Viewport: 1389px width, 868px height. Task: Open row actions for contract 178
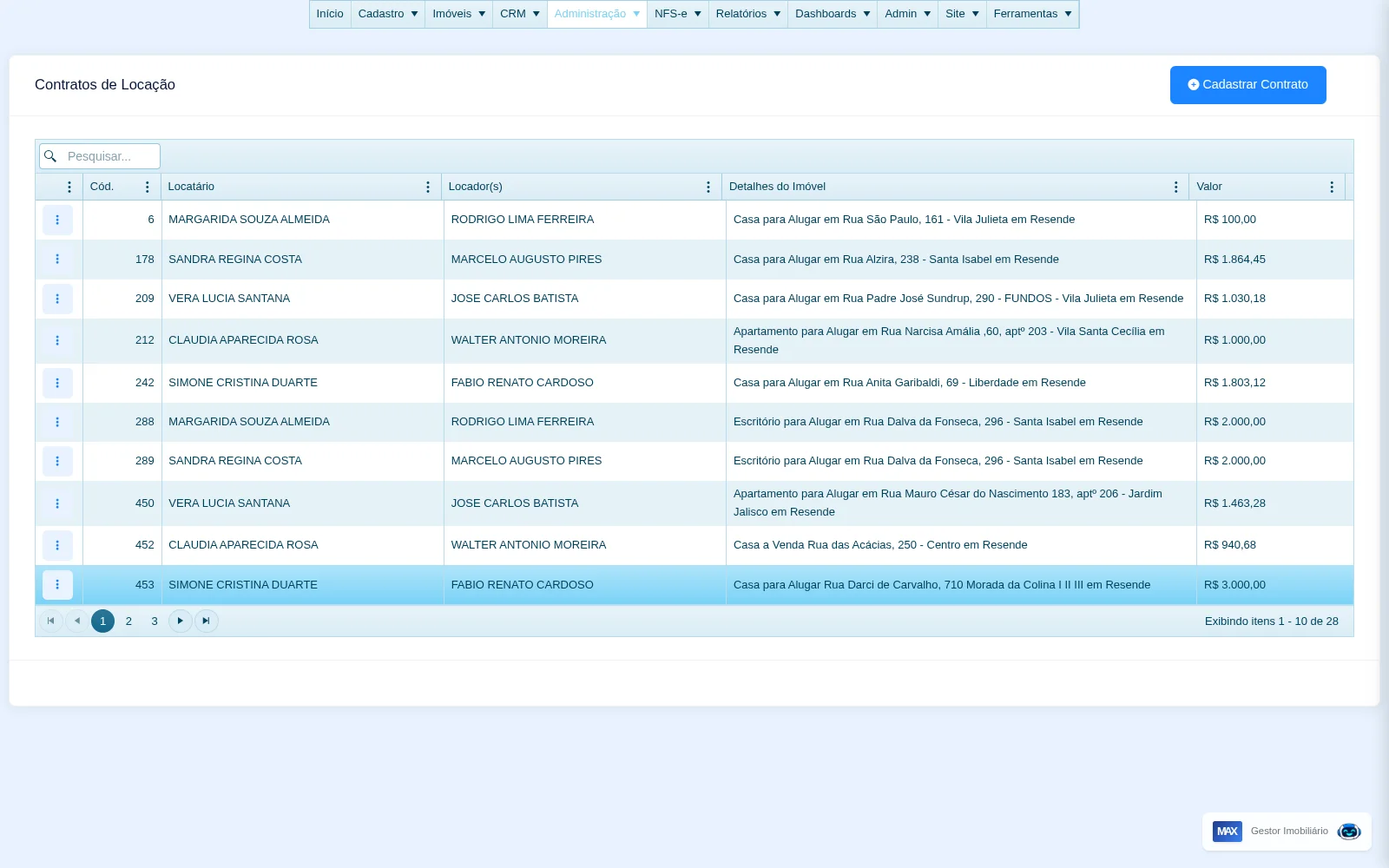coord(57,259)
